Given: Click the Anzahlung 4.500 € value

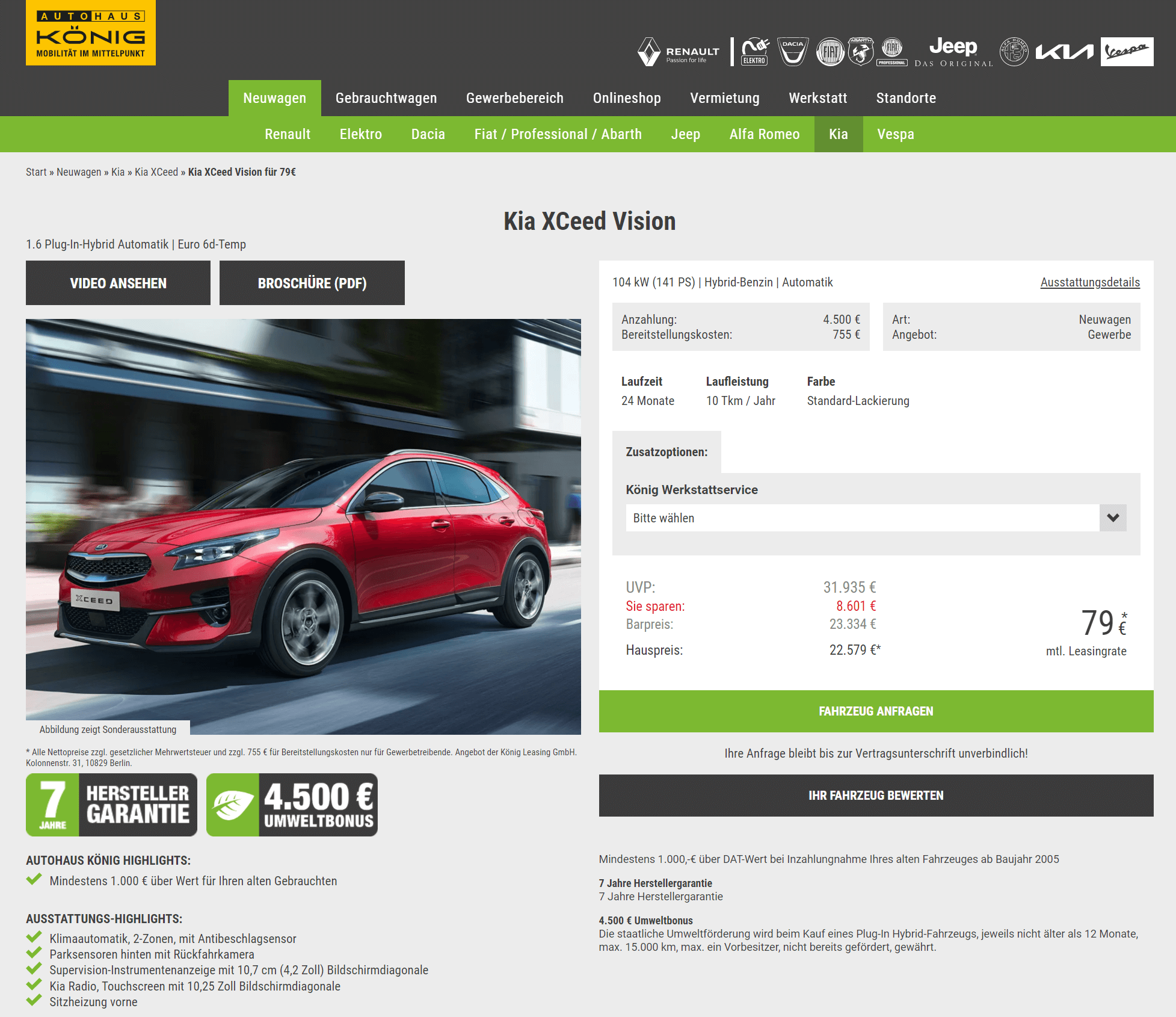Looking at the screenshot, I should point(842,320).
